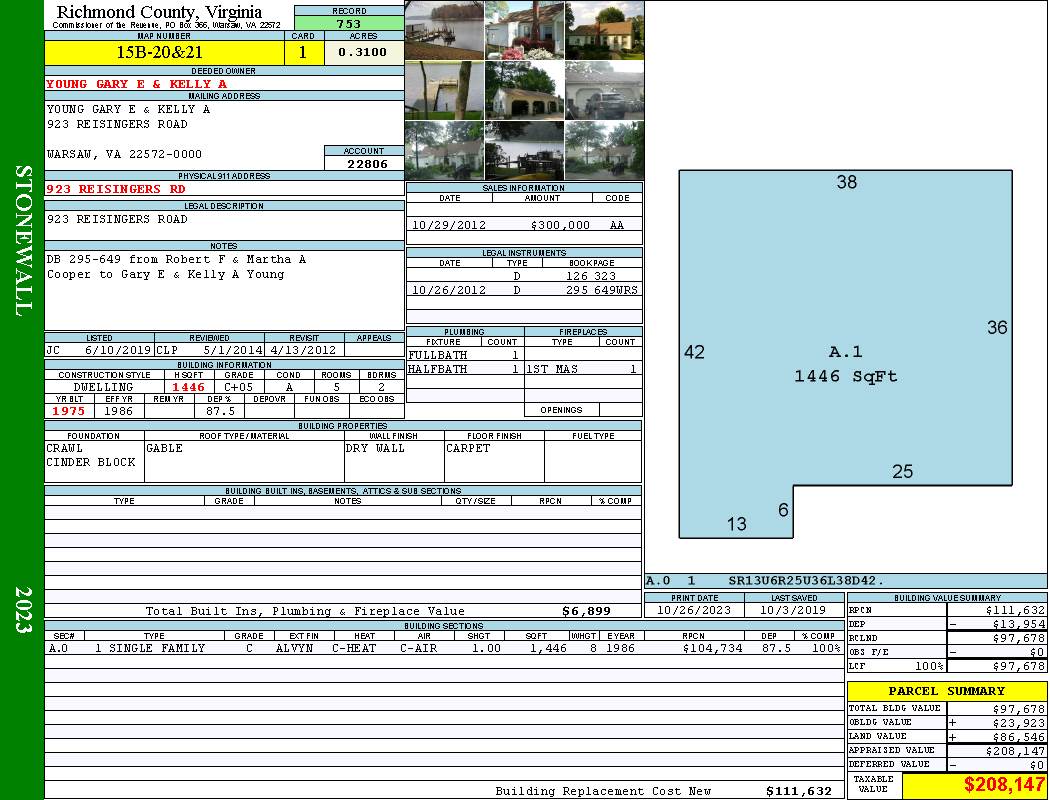1050x800 pixels.
Task: Click wall finish DRY WALL
Action: (x=375, y=448)
